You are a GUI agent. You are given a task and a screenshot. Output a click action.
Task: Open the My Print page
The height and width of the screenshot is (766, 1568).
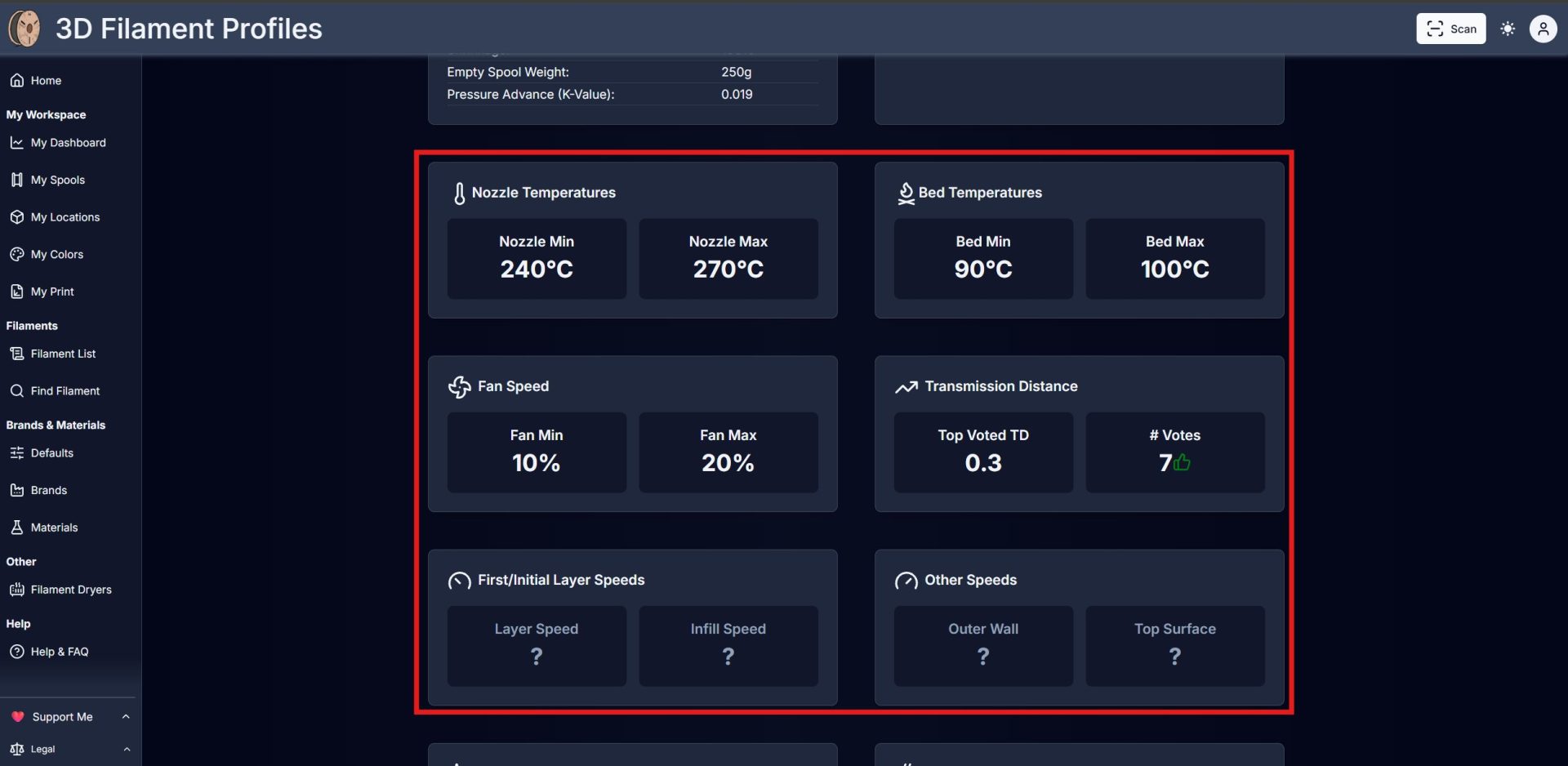click(52, 292)
